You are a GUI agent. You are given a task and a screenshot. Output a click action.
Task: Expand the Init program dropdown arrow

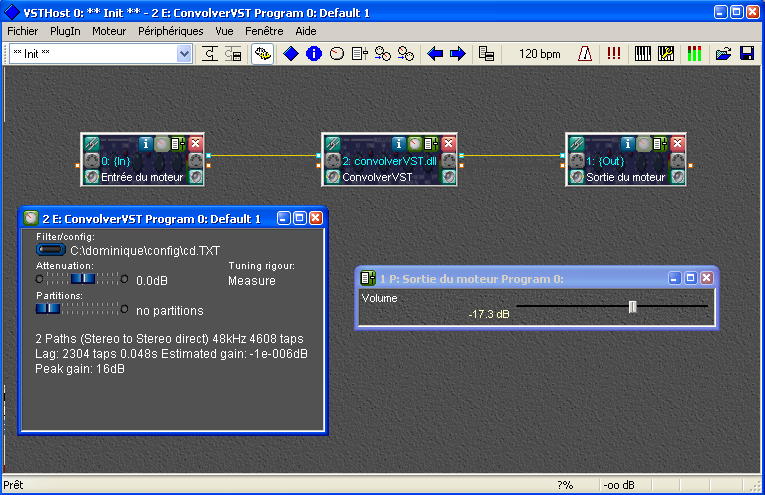click(x=184, y=54)
